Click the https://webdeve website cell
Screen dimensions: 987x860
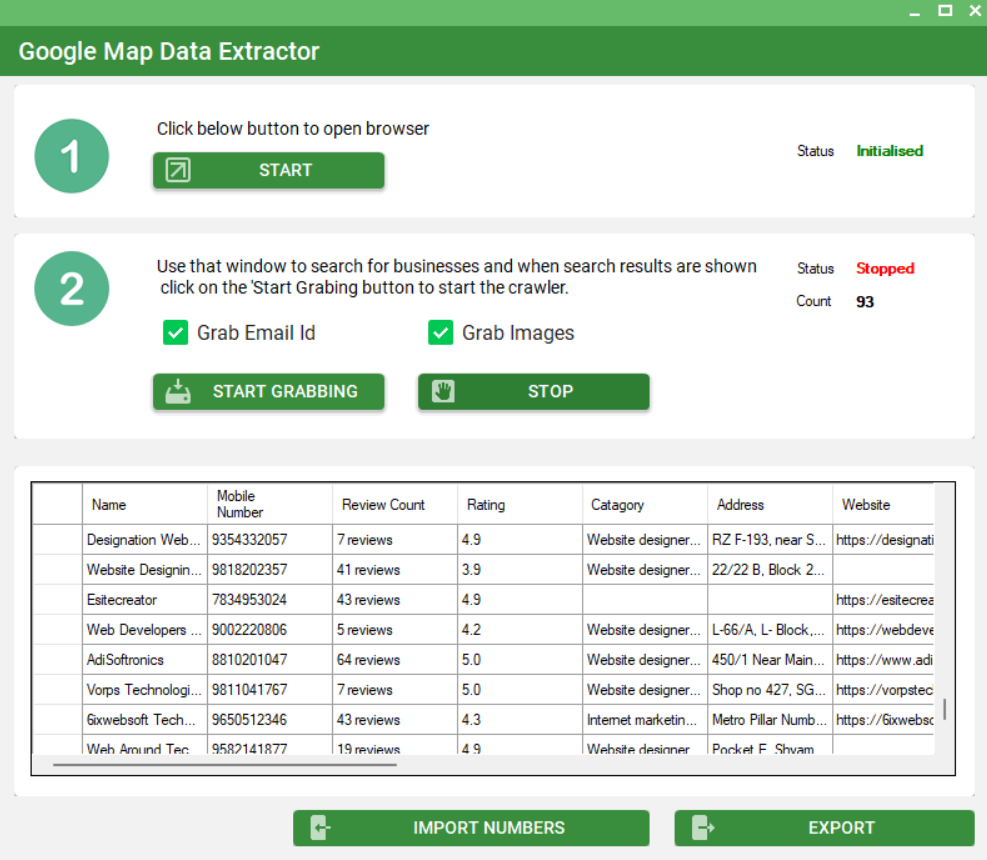pyautogui.click(x=883, y=630)
